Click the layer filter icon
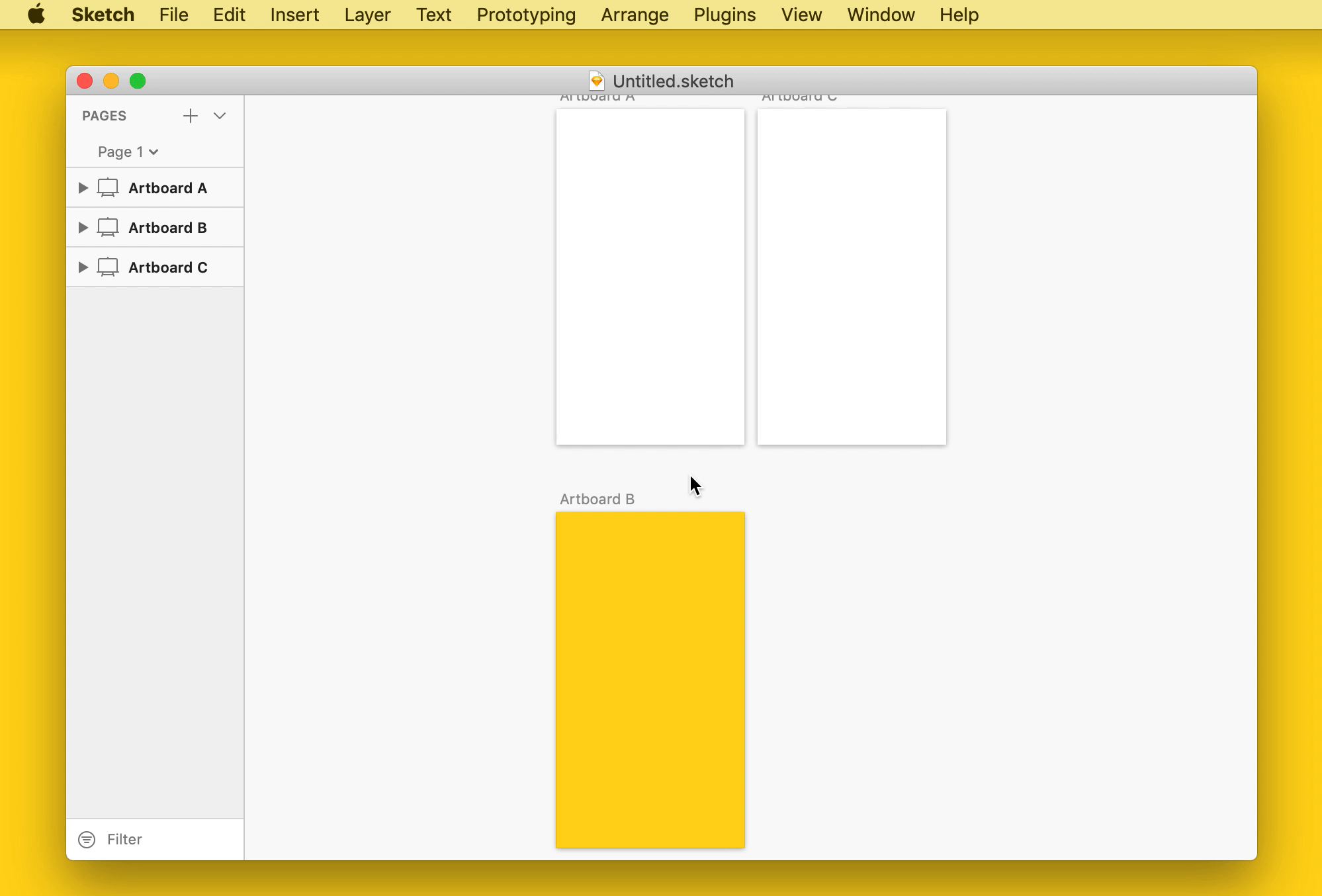 tap(87, 839)
